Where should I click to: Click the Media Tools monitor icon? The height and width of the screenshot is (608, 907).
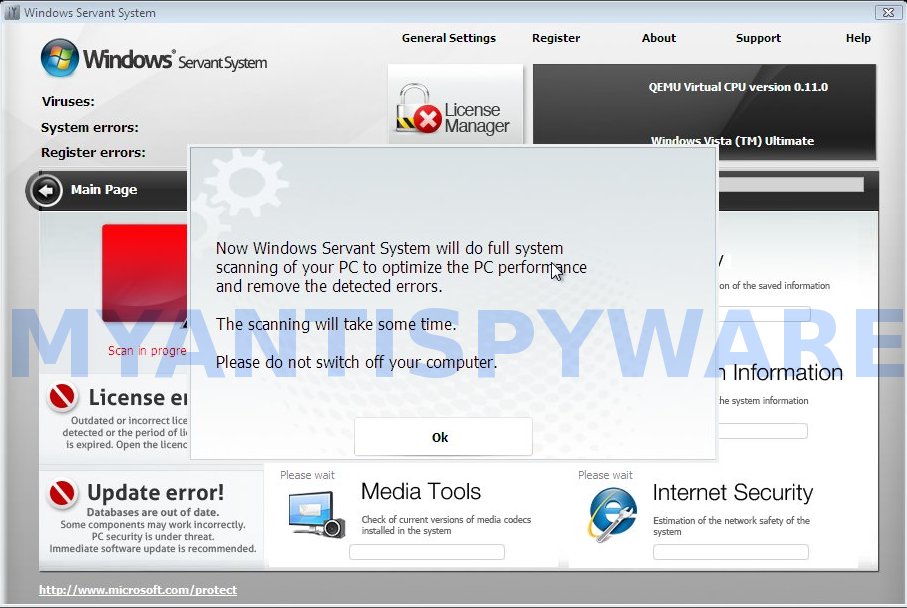316,514
